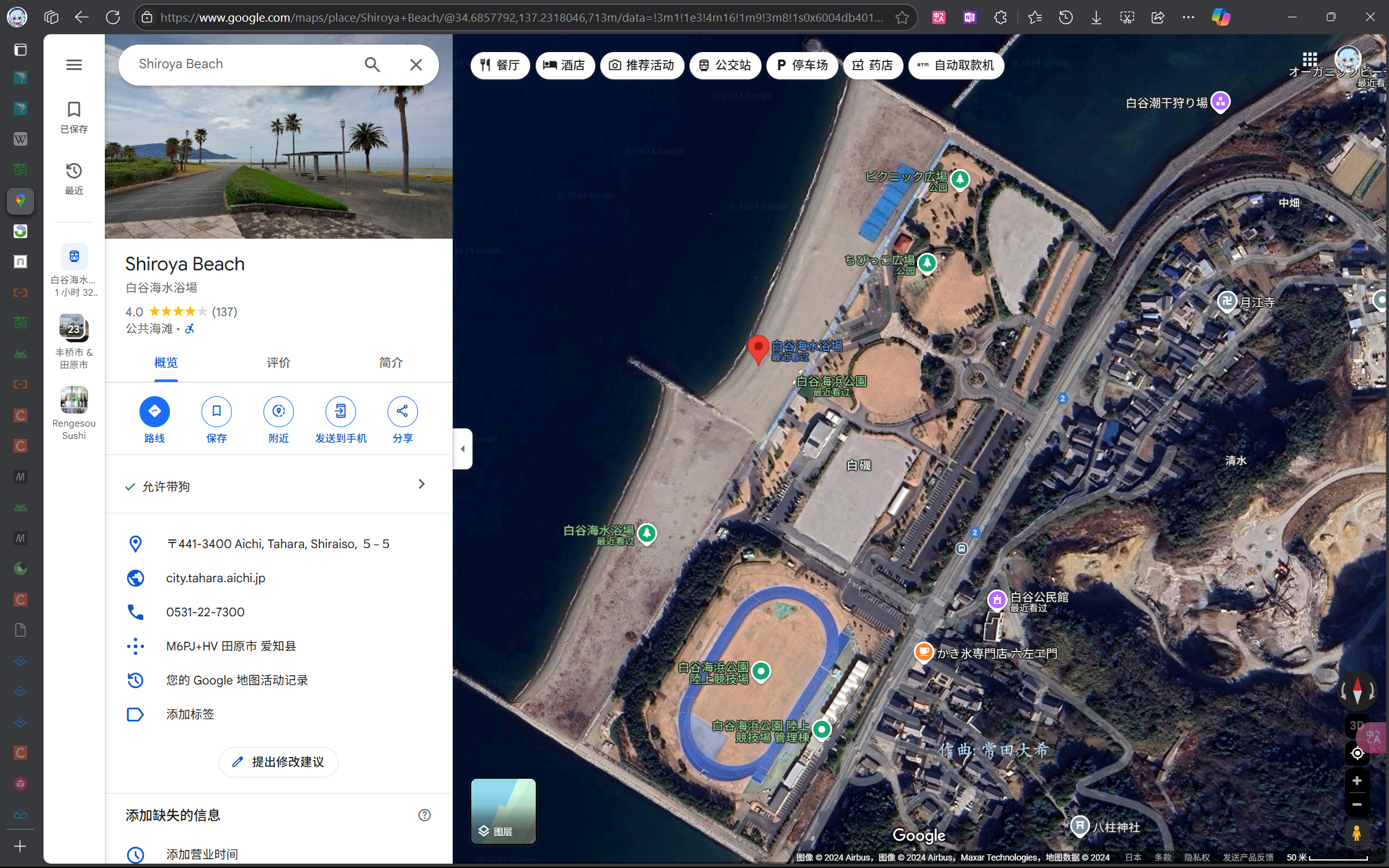Collapse the side panel arrow

click(463, 449)
